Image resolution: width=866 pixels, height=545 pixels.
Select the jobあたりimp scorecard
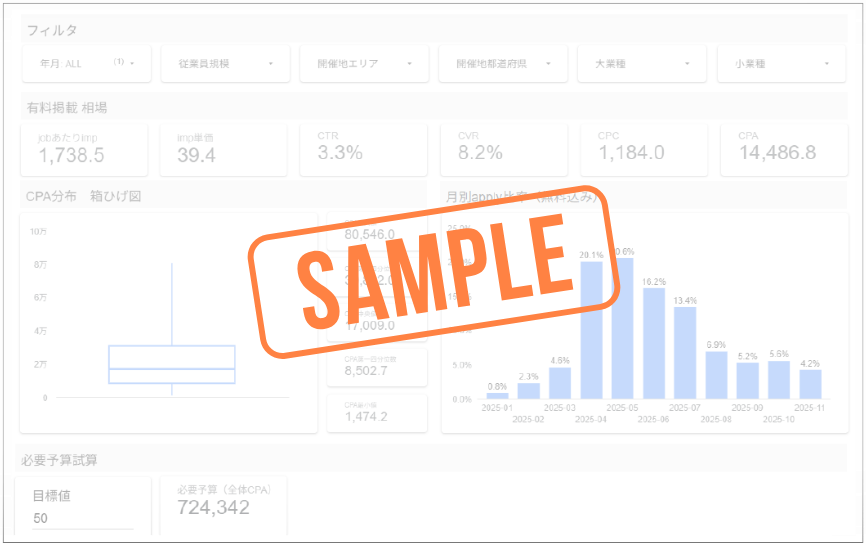pos(84,148)
